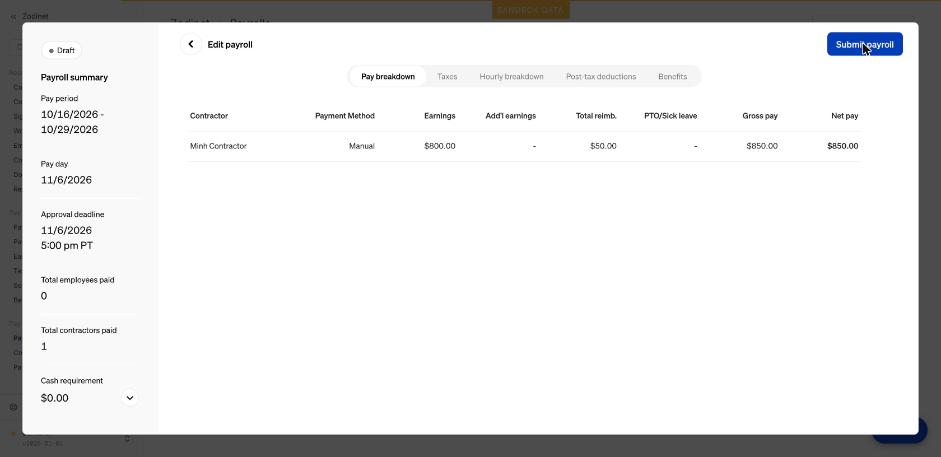Open the Taxes tab
The image size is (941, 457).
447,77
